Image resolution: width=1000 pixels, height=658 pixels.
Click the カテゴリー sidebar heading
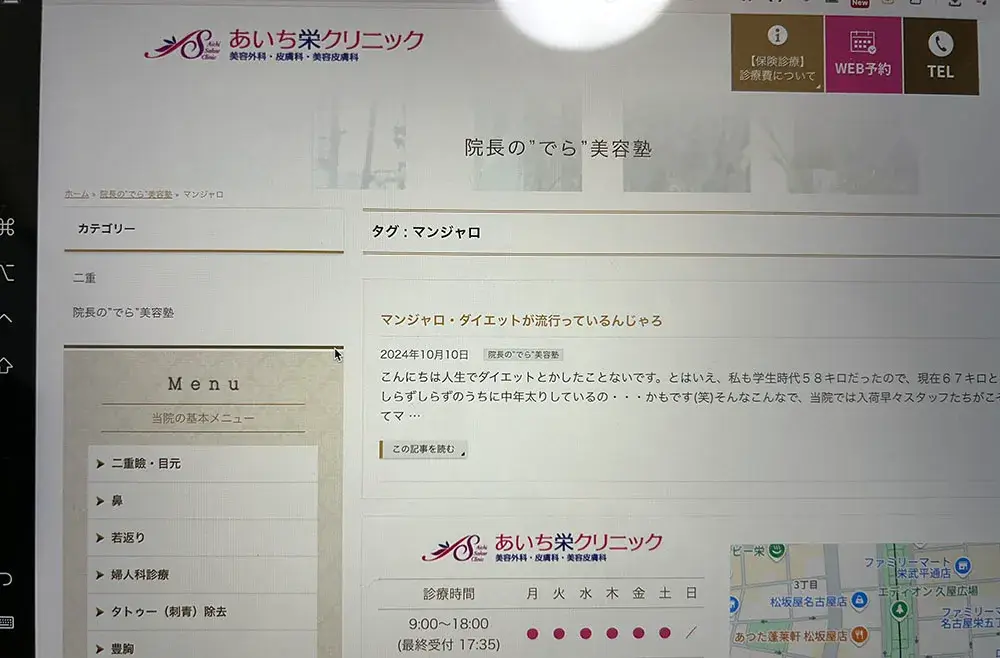[x=107, y=228]
